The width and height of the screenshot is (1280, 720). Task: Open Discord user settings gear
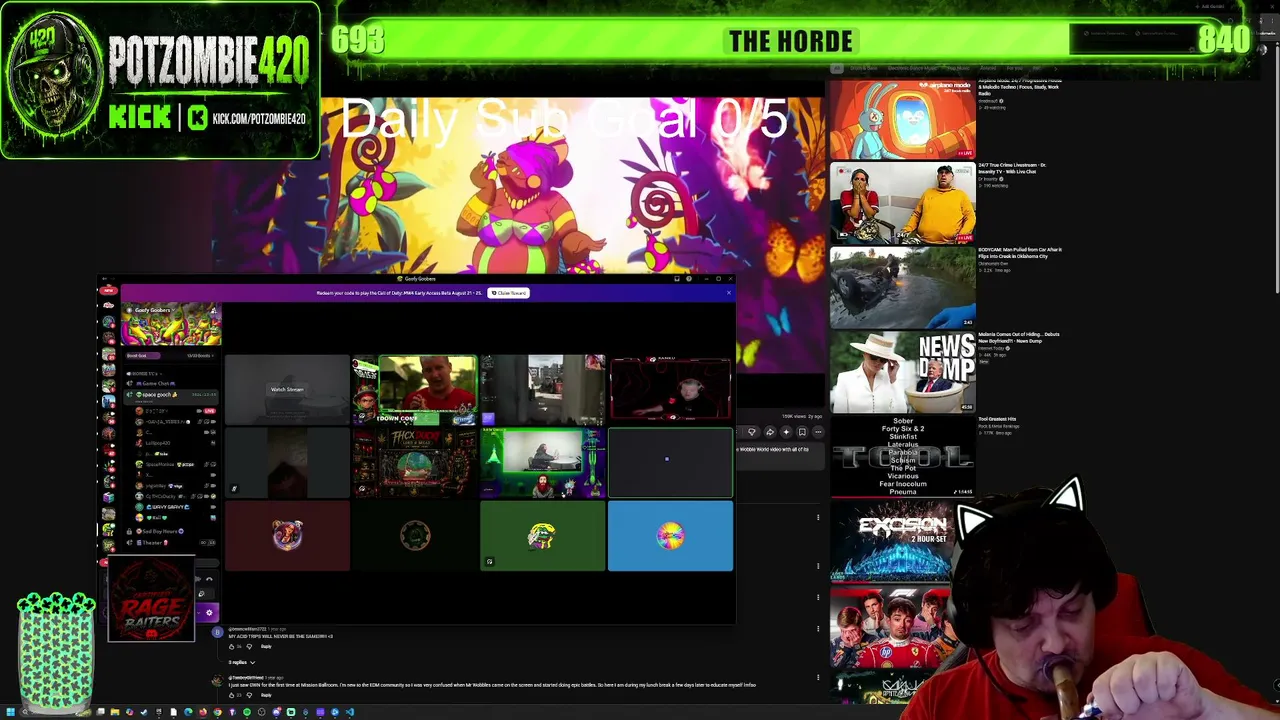click(209, 613)
